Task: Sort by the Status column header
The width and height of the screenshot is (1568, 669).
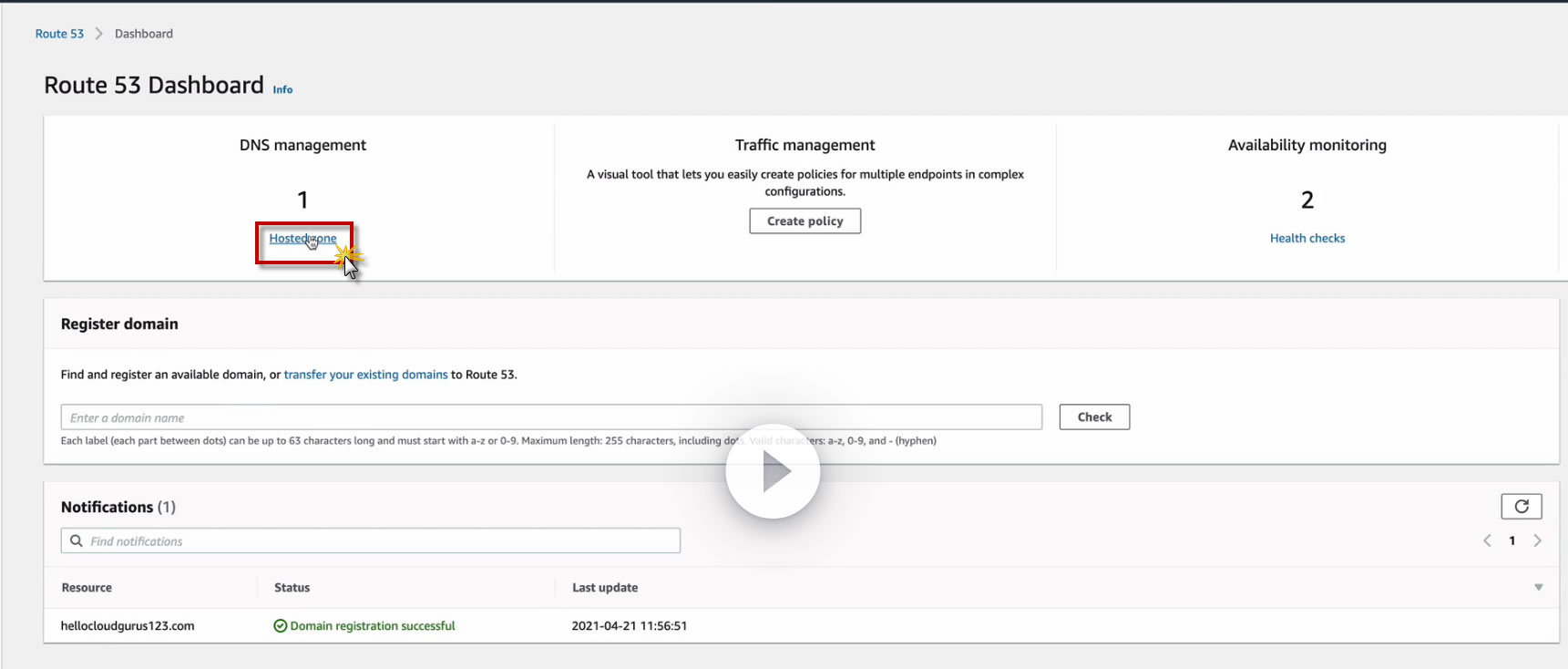Action: (292, 588)
